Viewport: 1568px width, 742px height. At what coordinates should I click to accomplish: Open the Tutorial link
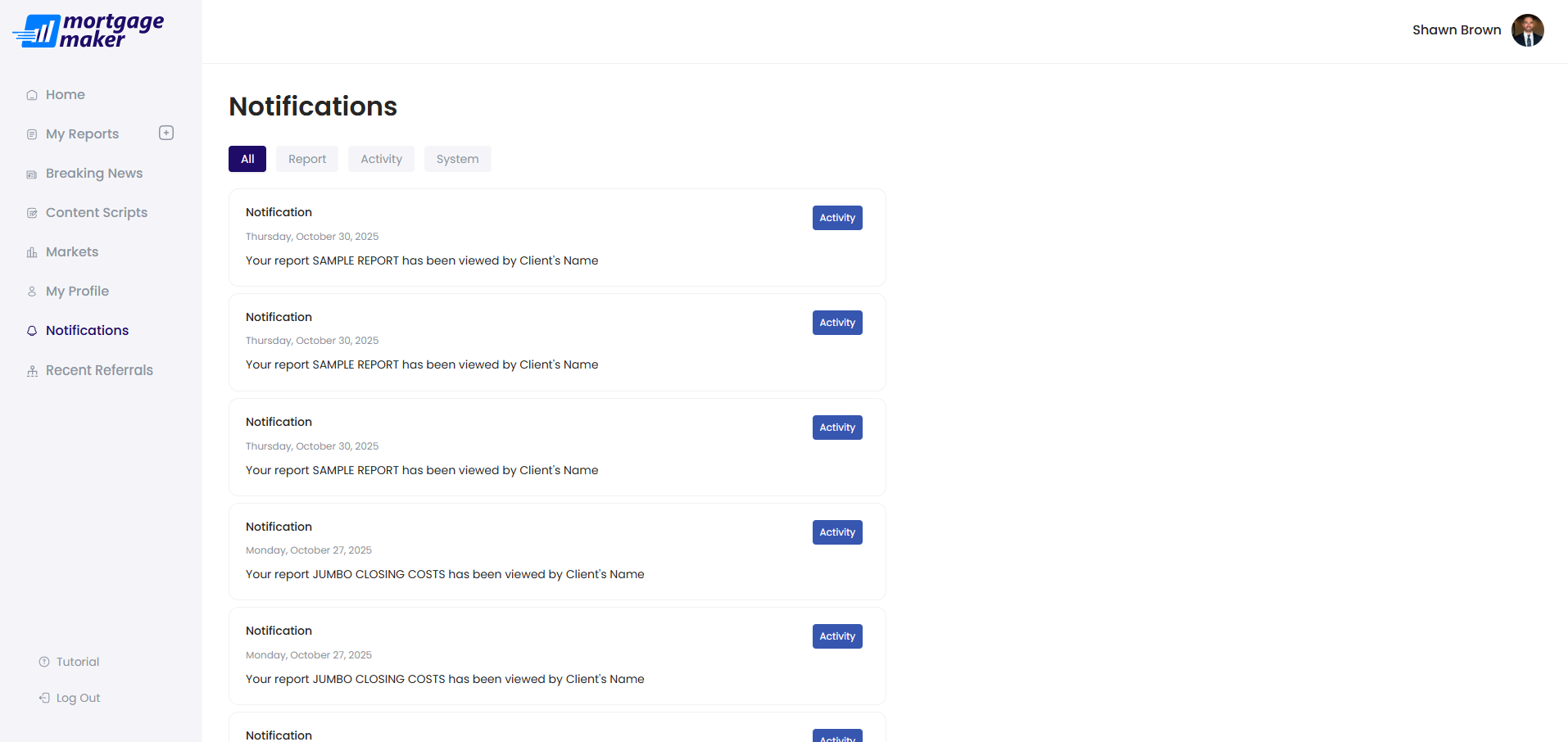click(77, 662)
